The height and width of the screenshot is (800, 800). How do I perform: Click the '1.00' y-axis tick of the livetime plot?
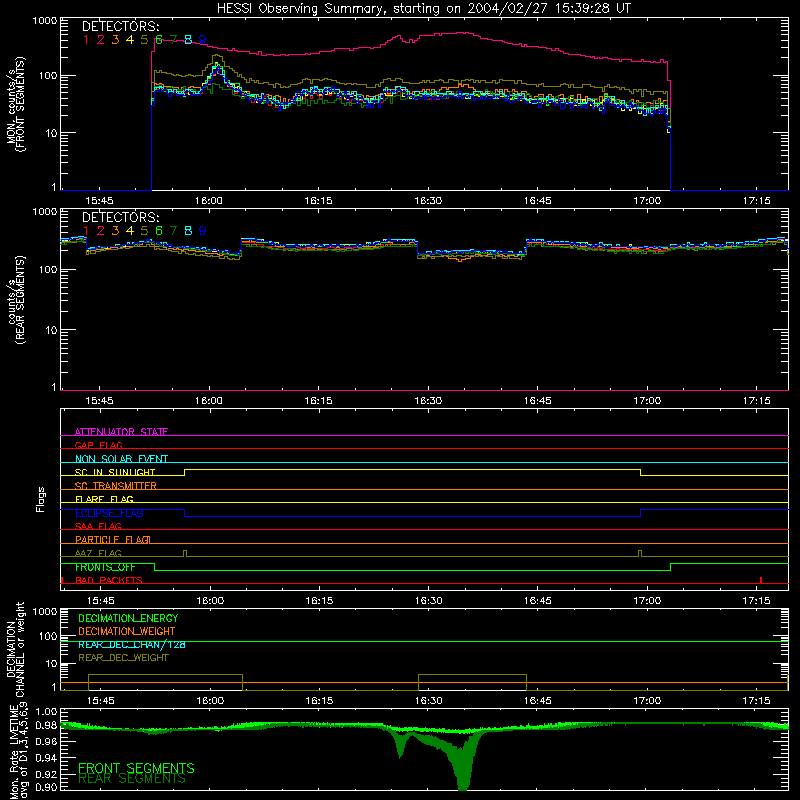[46, 711]
